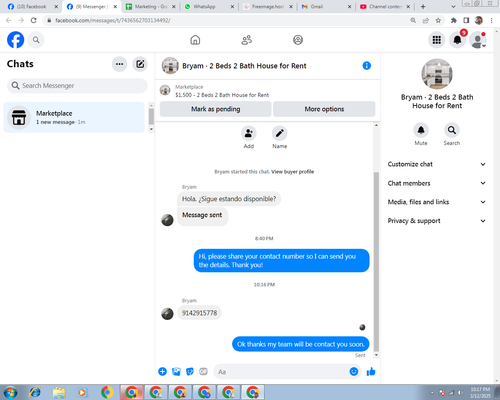Open the file explorer taskbar icon

[x=59, y=392]
